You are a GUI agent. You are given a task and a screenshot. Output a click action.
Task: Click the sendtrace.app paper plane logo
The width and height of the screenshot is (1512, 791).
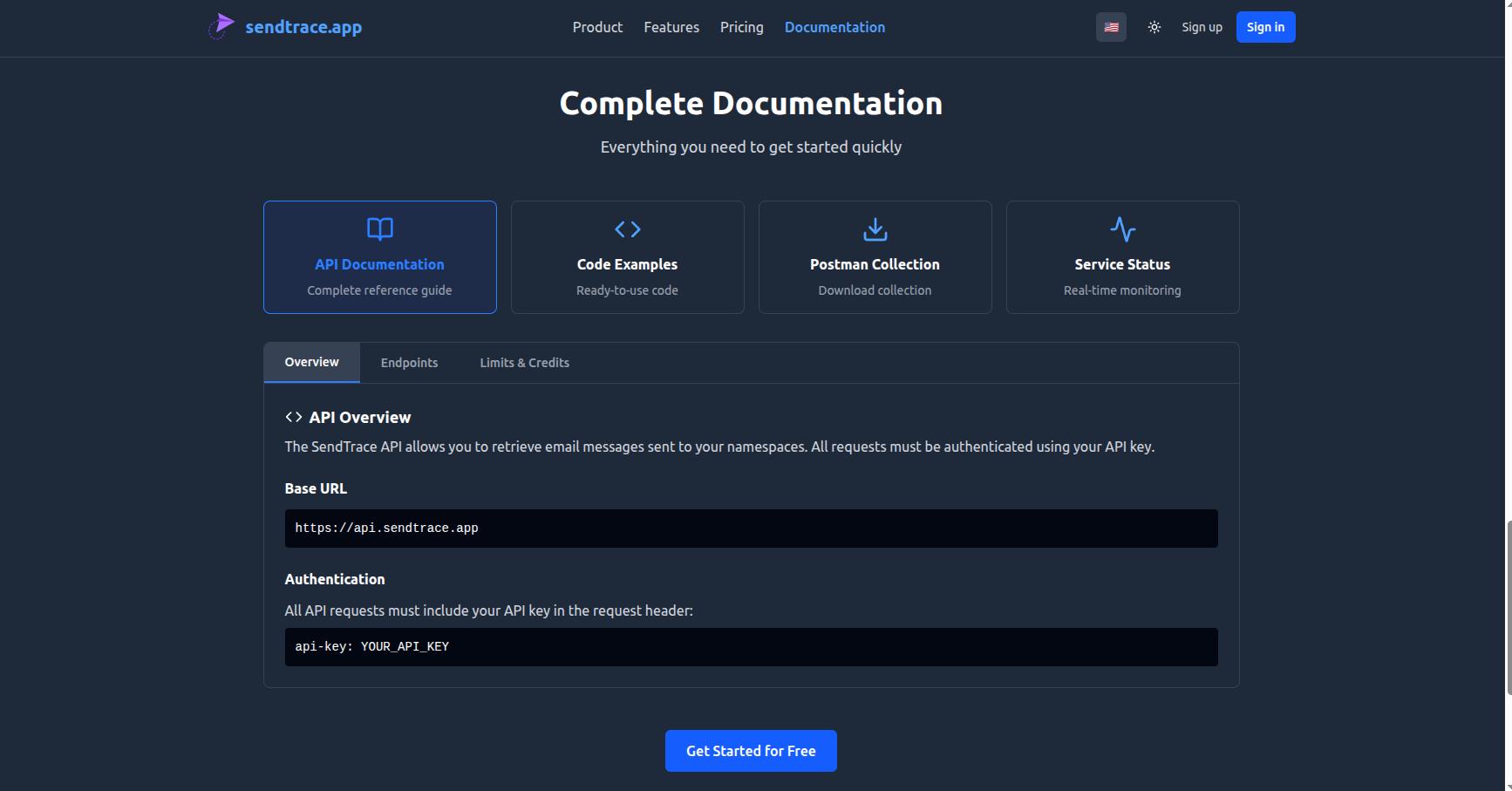click(222, 26)
